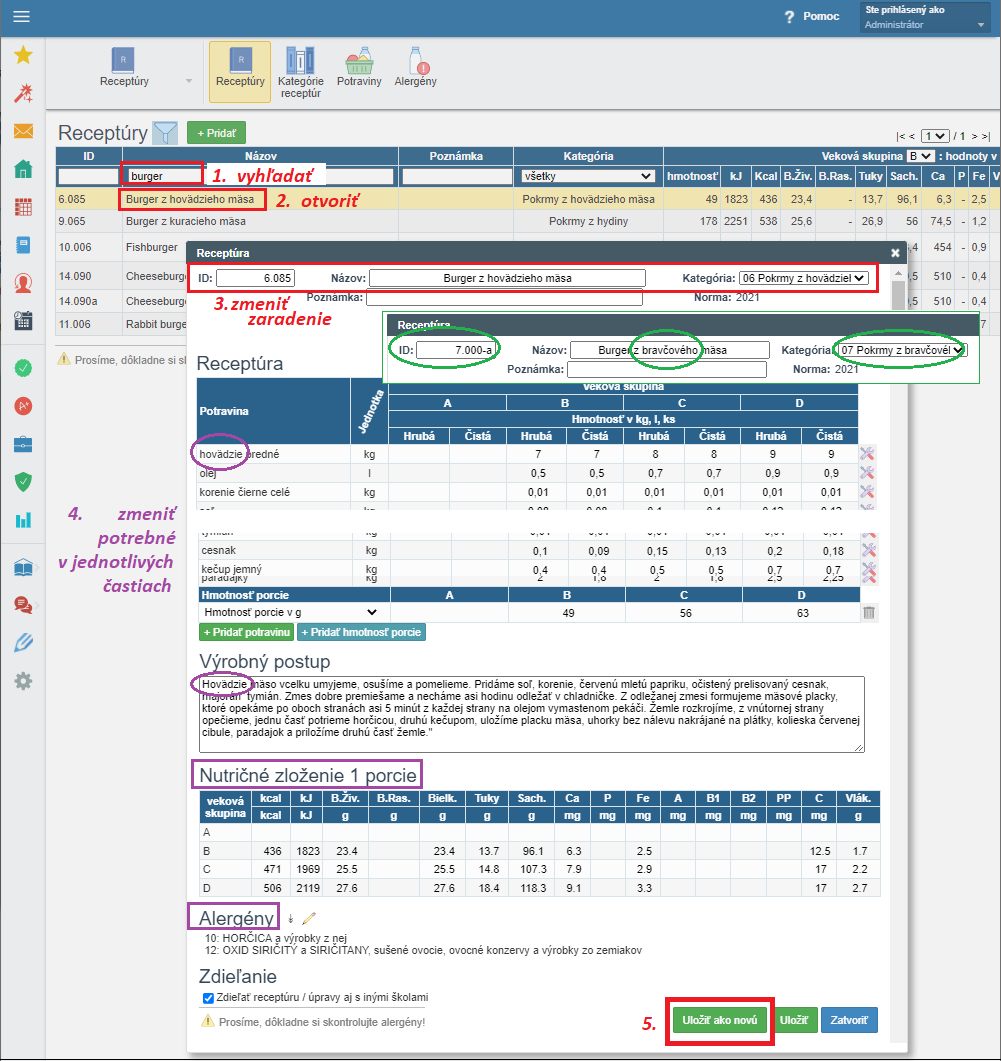Click the 'kečup jemný' ingredient row
Screen dimensions: 1001x1061
[x=528, y=569]
